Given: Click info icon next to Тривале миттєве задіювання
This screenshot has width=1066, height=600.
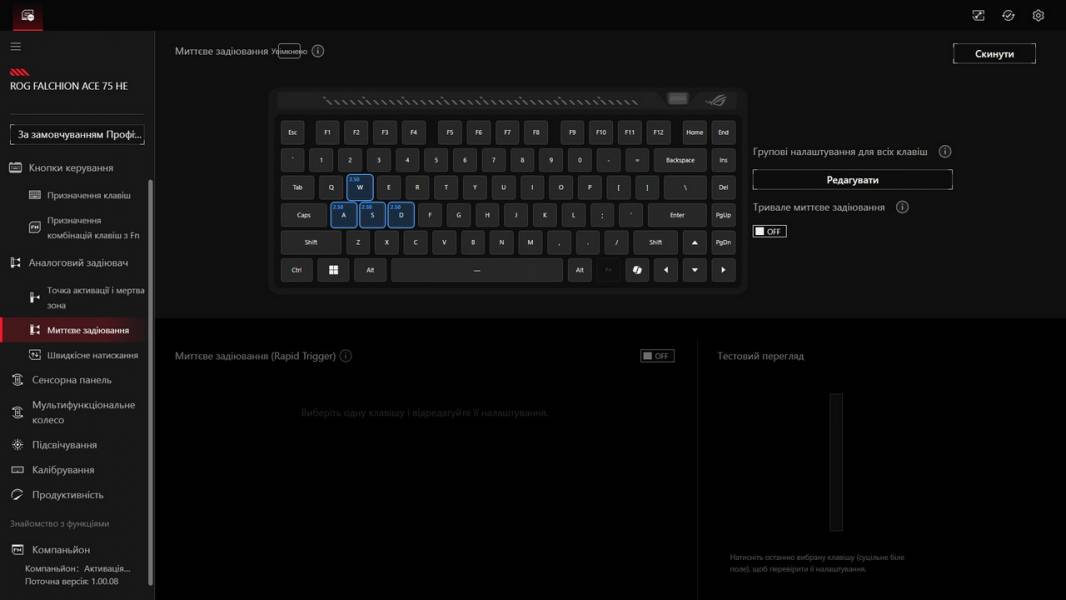Looking at the screenshot, I should 902,207.
